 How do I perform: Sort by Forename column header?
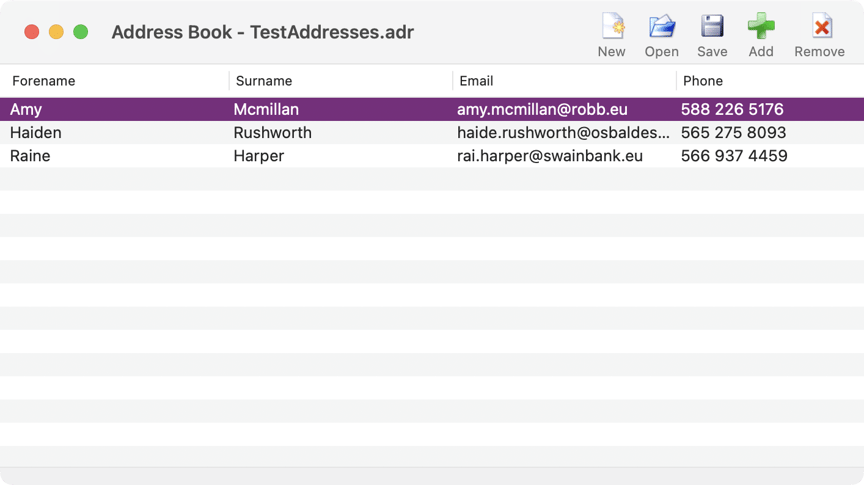(x=44, y=81)
